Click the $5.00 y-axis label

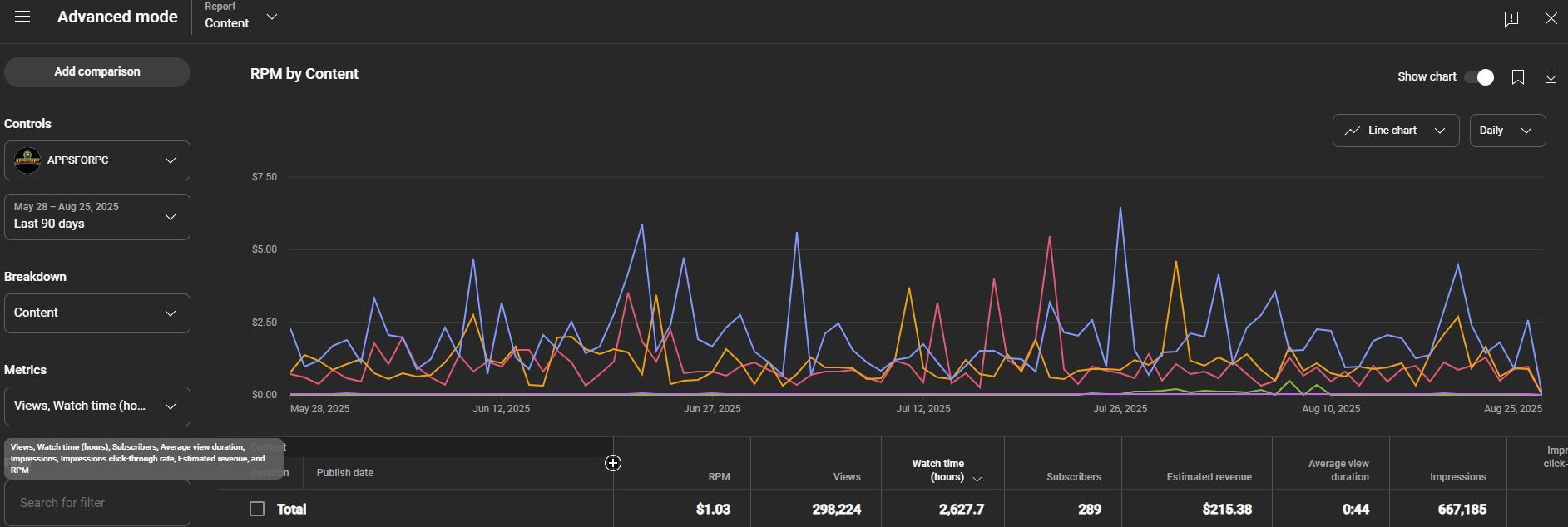(265, 249)
